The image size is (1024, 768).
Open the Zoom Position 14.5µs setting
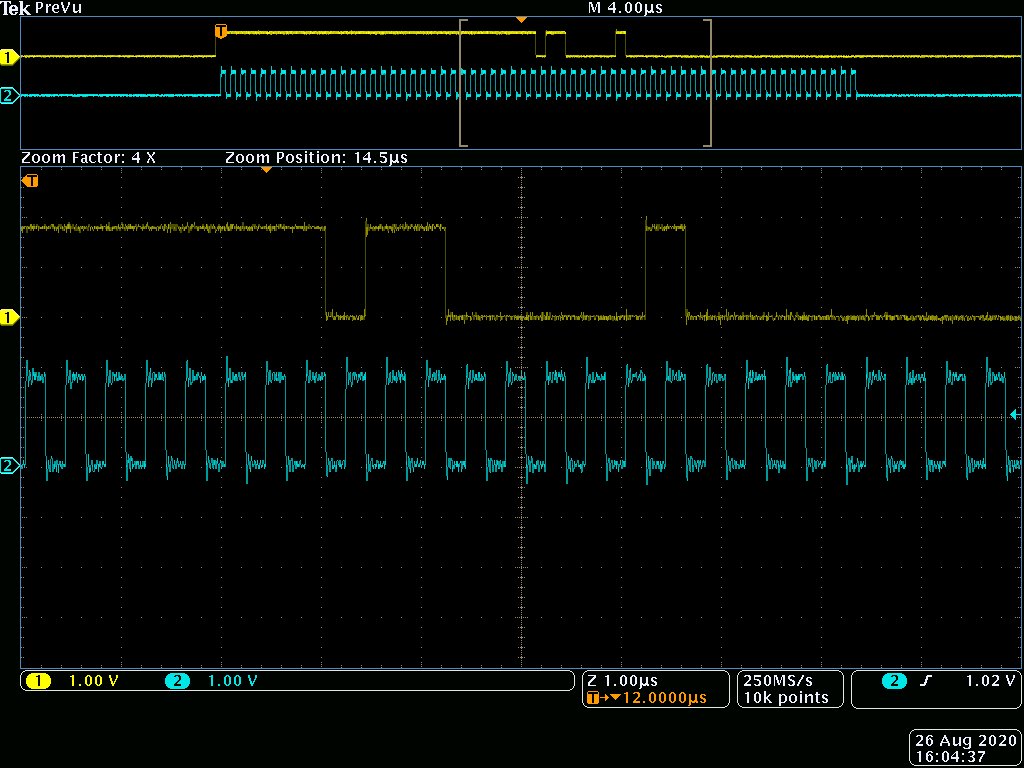[316, 158]
